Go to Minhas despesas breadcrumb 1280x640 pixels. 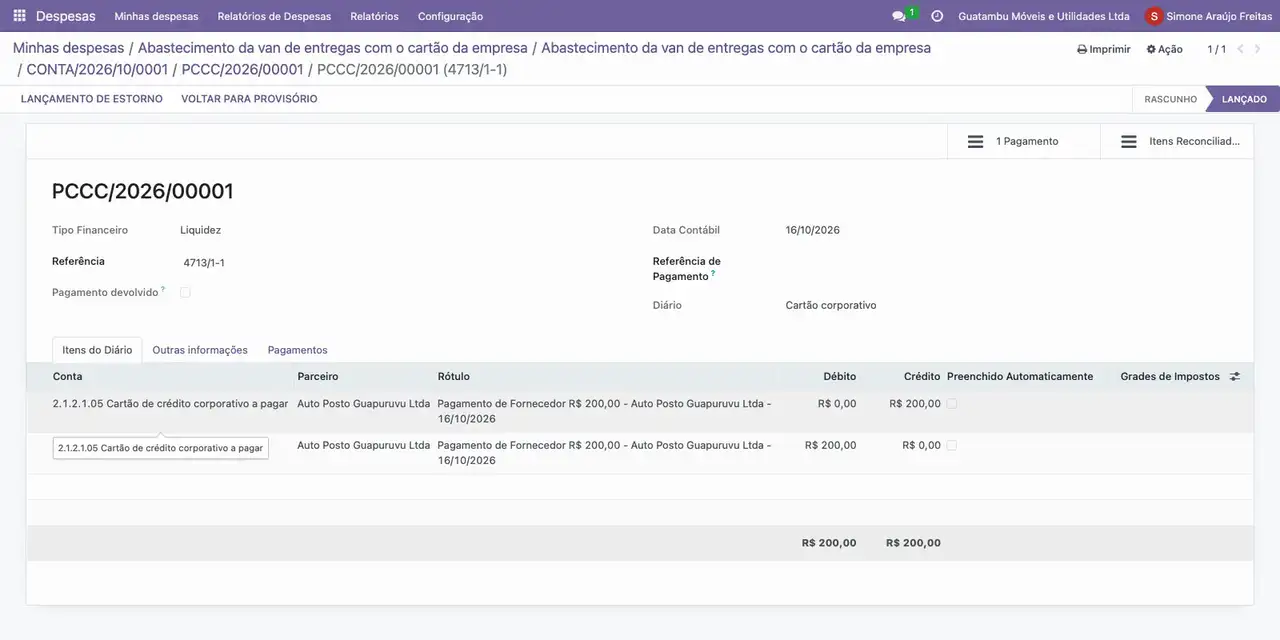point(69,48)
